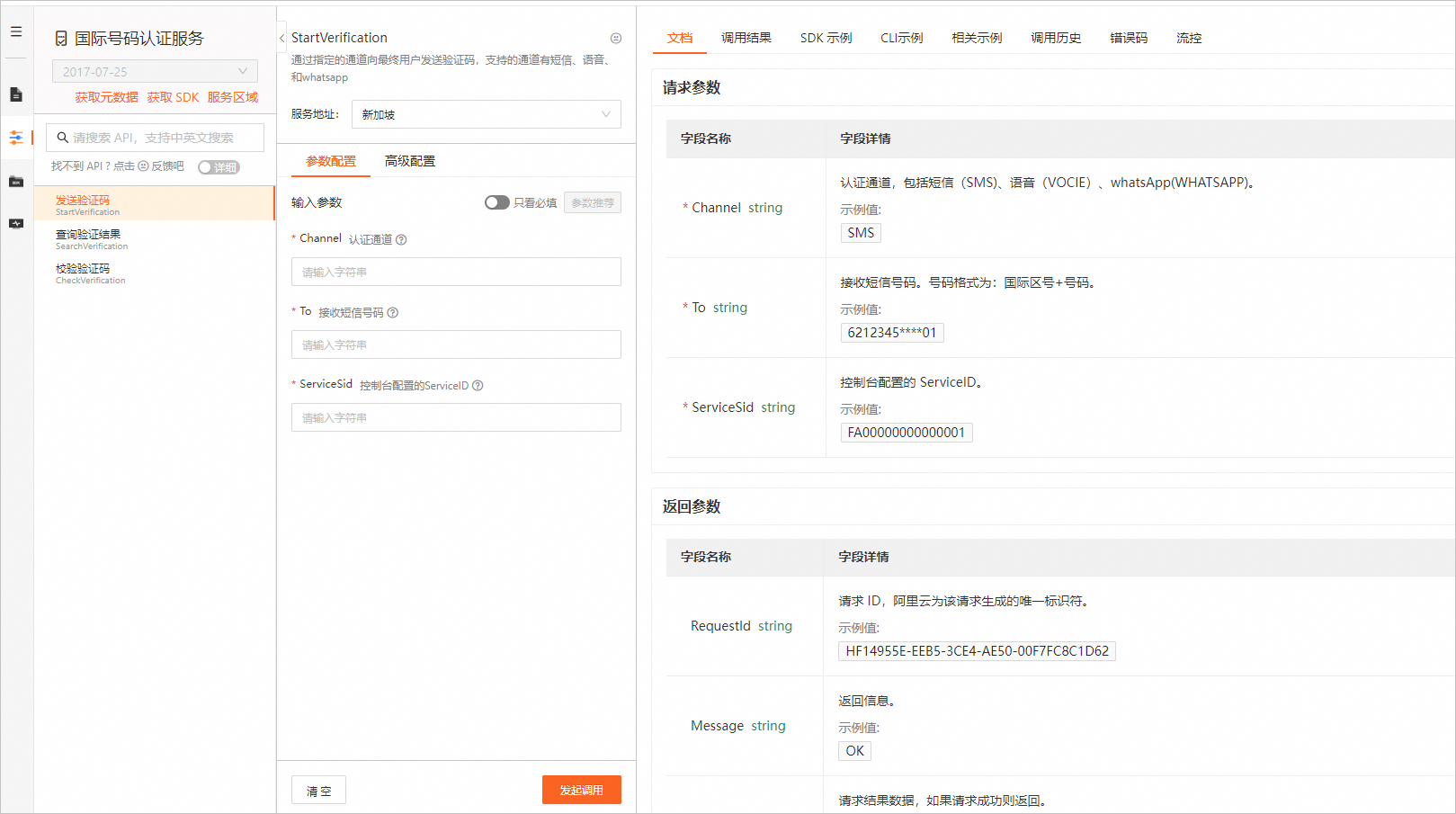Screen dimensions: 1456x814
Task: Click the product icon beside 国际号码认证服务
Action: coord(61,39)
